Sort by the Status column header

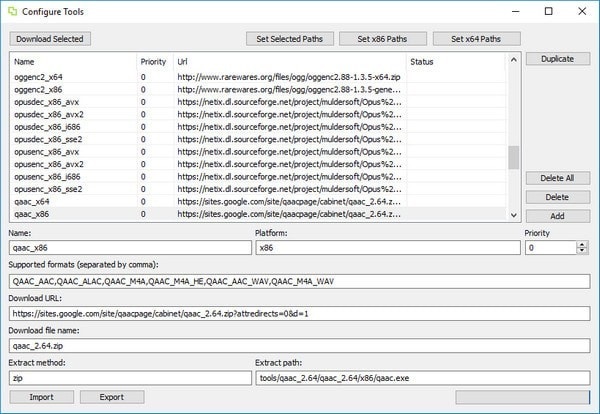(x=456, y=62)
